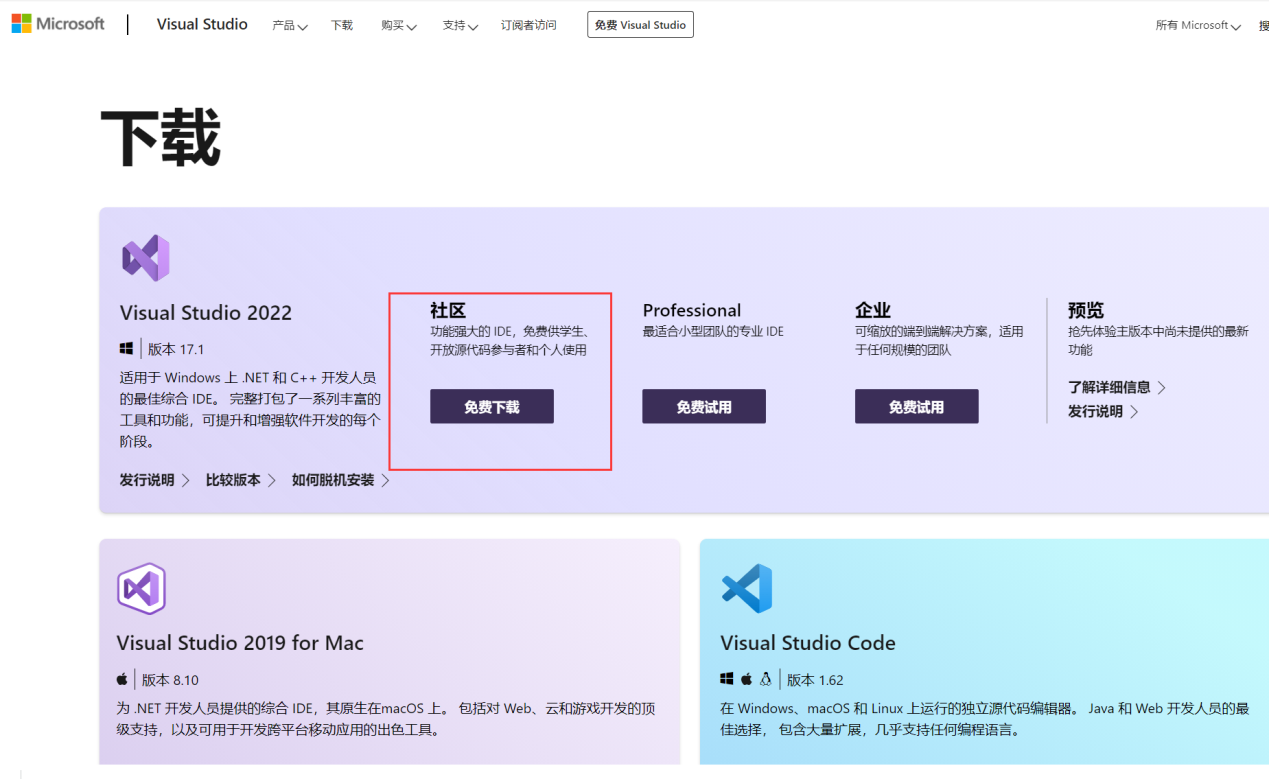Click the Windows icon beside 版本 1.62
Screen dimensions: 1269x779
727,679
